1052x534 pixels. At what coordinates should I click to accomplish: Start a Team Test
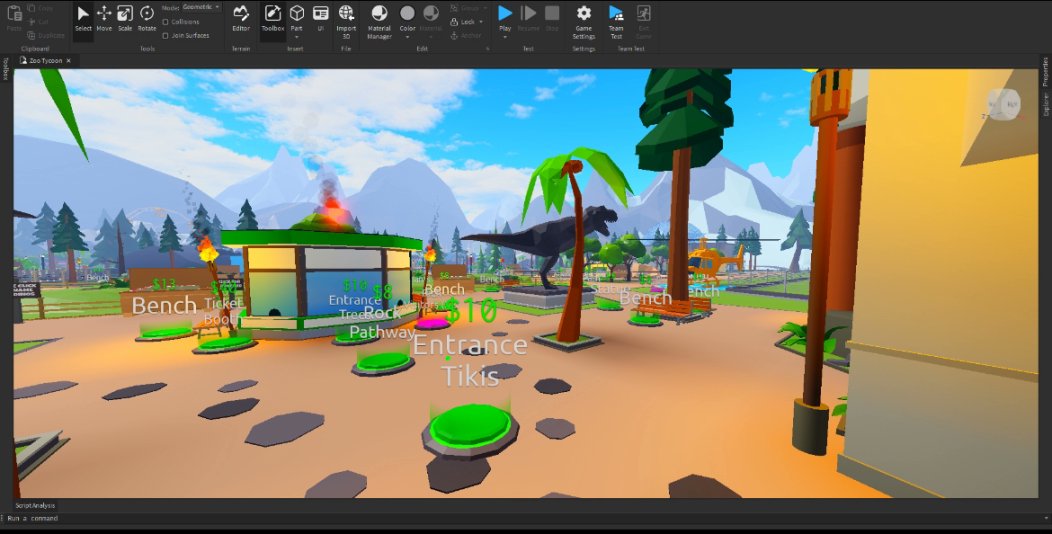[616, 20]
